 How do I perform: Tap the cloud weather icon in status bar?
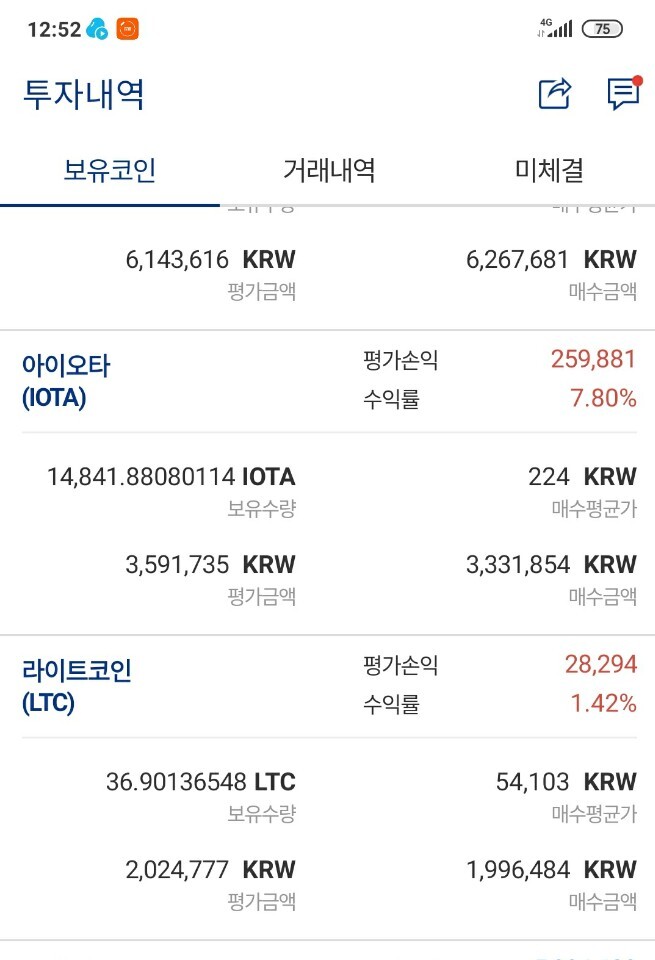click(97, 29)
